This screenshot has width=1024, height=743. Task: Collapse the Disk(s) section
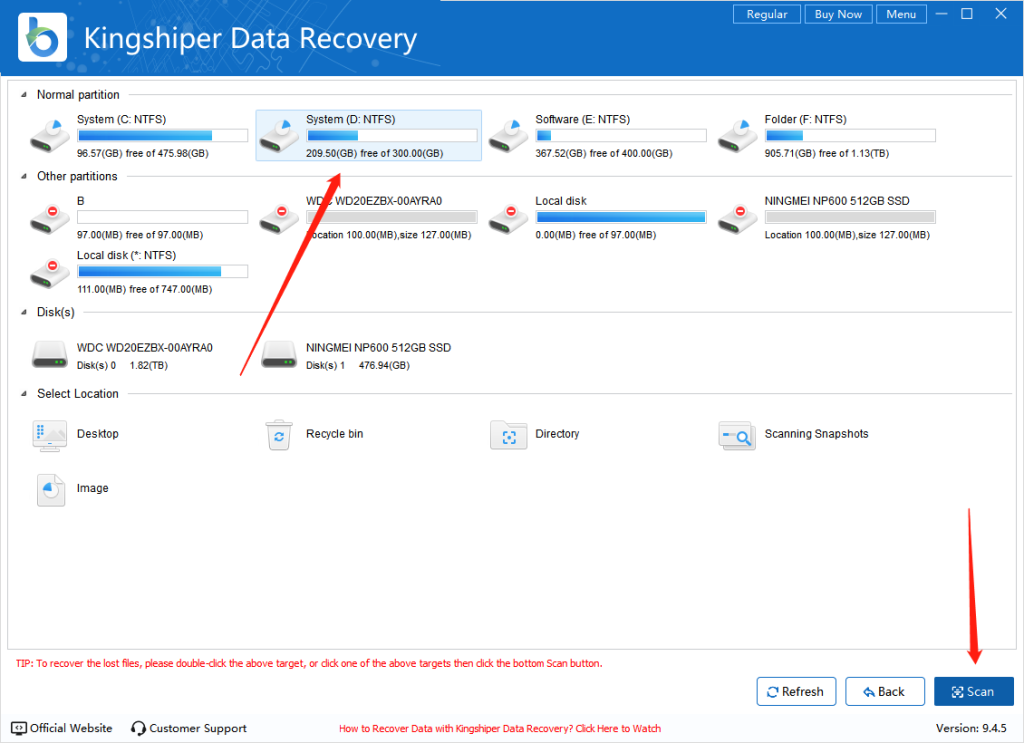pos(24,312)
